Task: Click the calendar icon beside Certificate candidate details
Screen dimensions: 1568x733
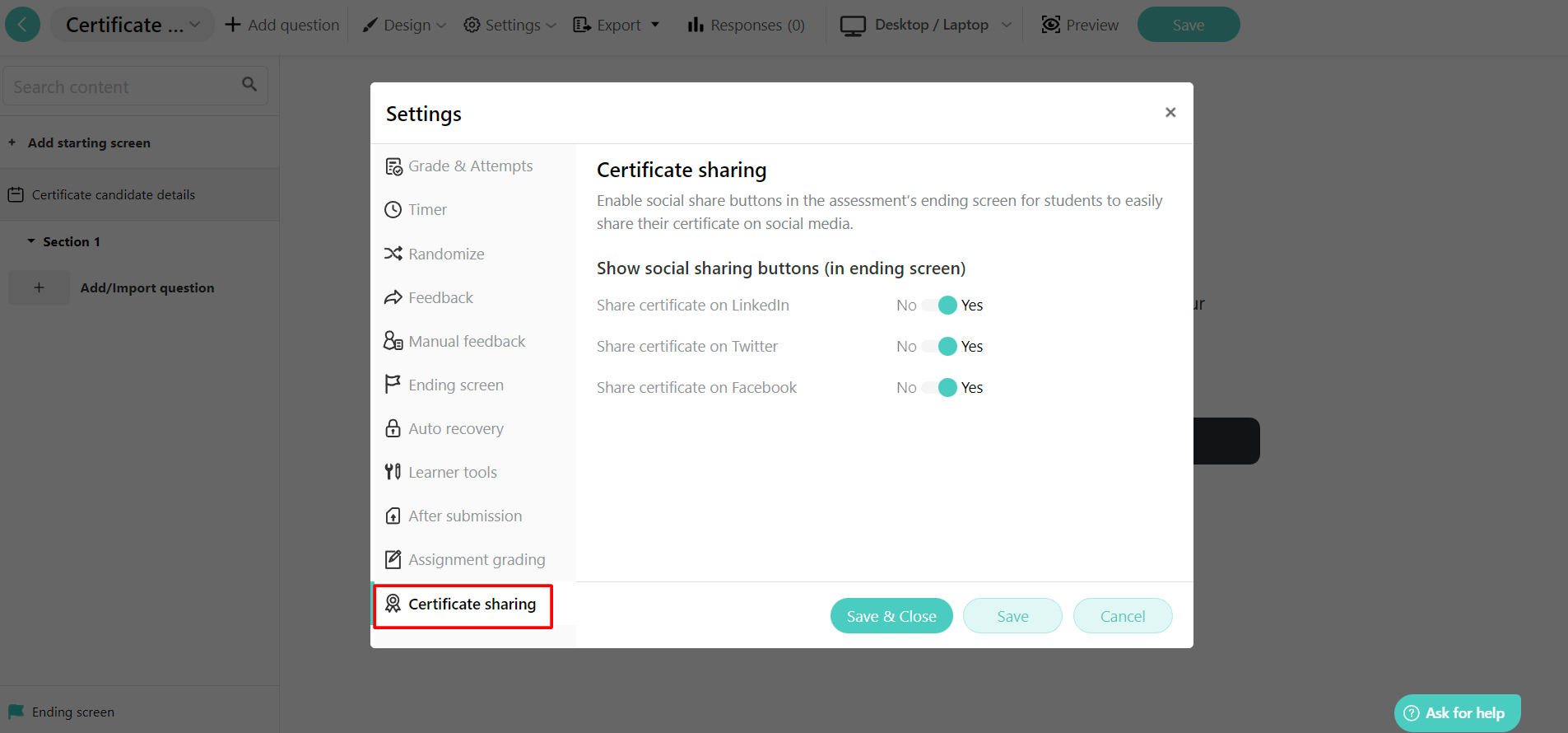Action: coord(16,195)
